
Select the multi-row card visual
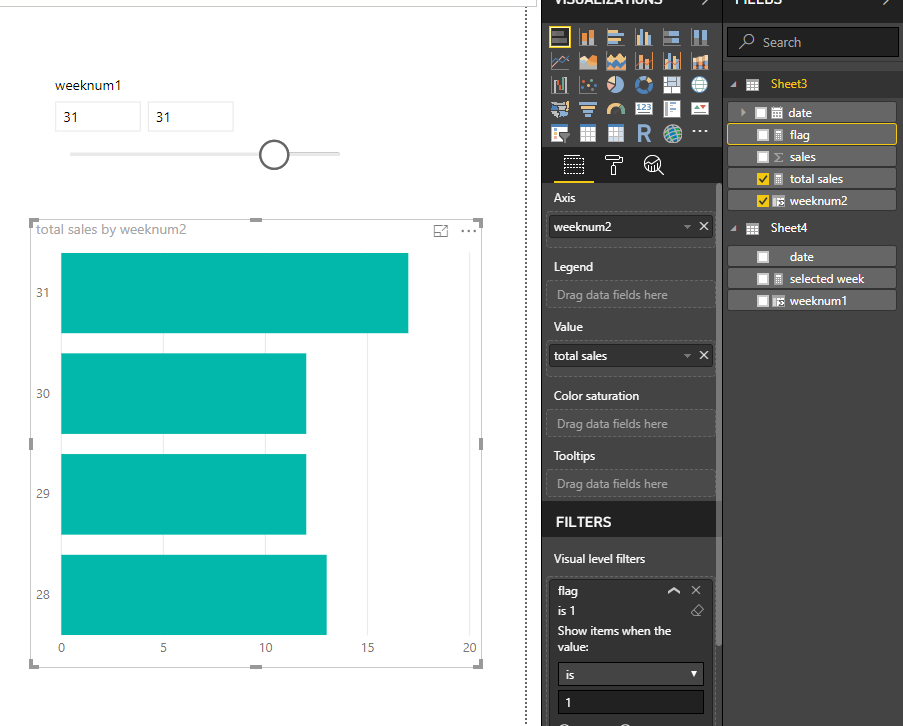[671, 109]
